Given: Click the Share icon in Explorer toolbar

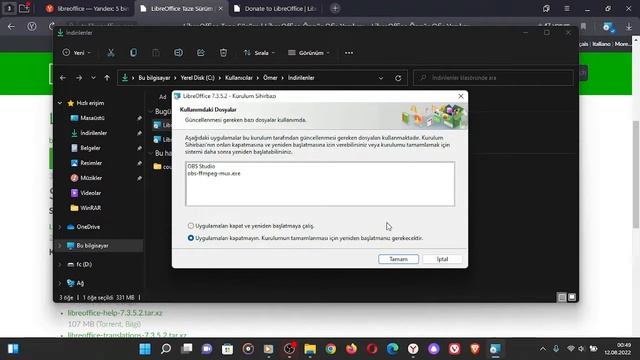Looking at the screenshot, I should (x=201, y=53).
